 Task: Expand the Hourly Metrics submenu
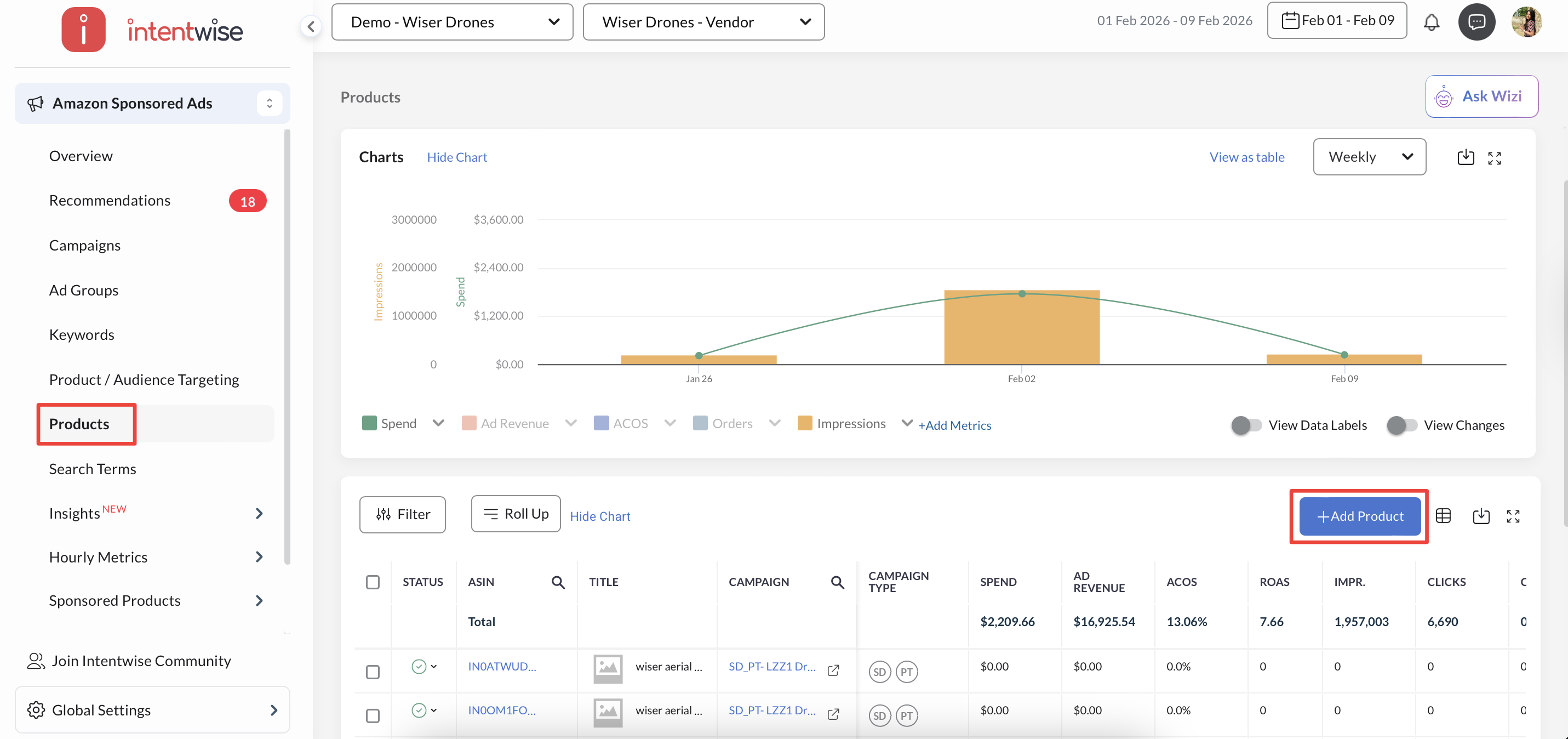point(259,557)
